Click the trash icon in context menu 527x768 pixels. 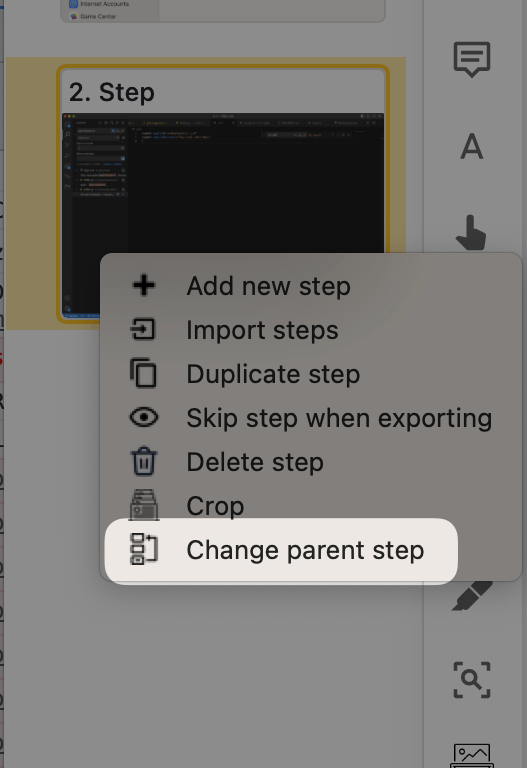pyautogui.click(x=144, y=461)
